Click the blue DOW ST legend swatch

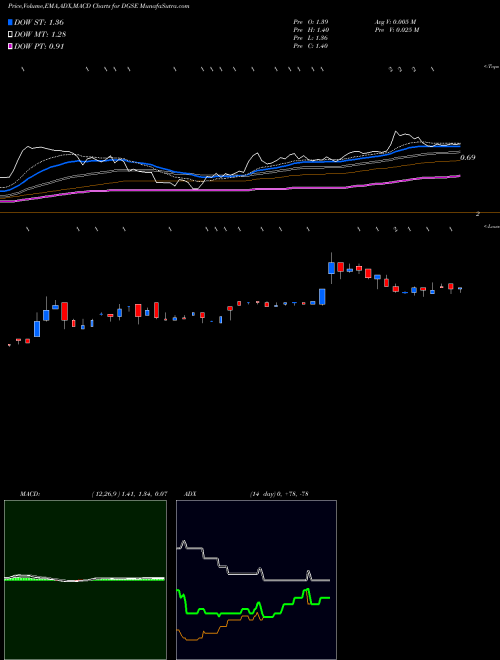(x=10, y=22)
